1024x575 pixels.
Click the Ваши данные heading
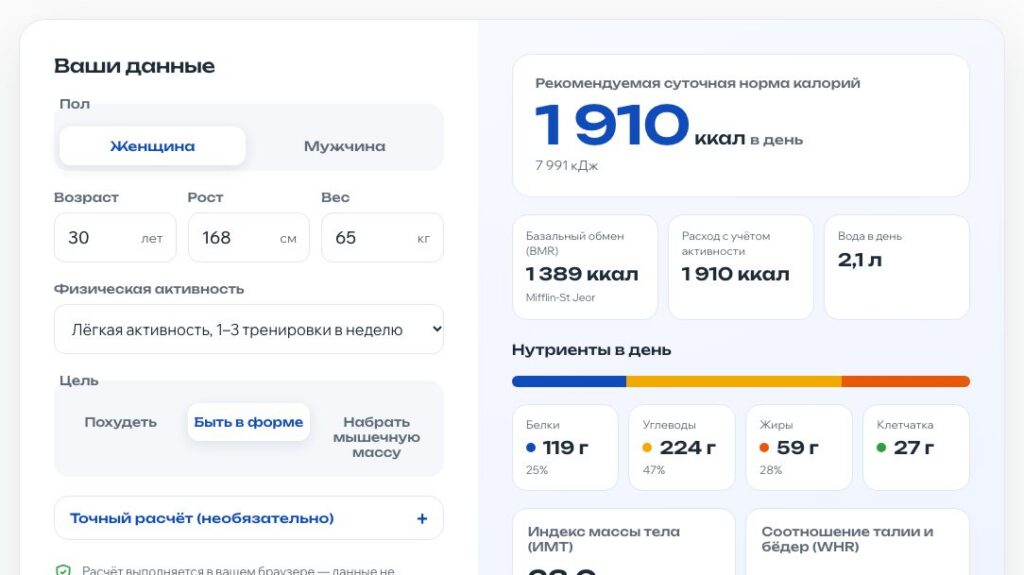click(134, 66)
